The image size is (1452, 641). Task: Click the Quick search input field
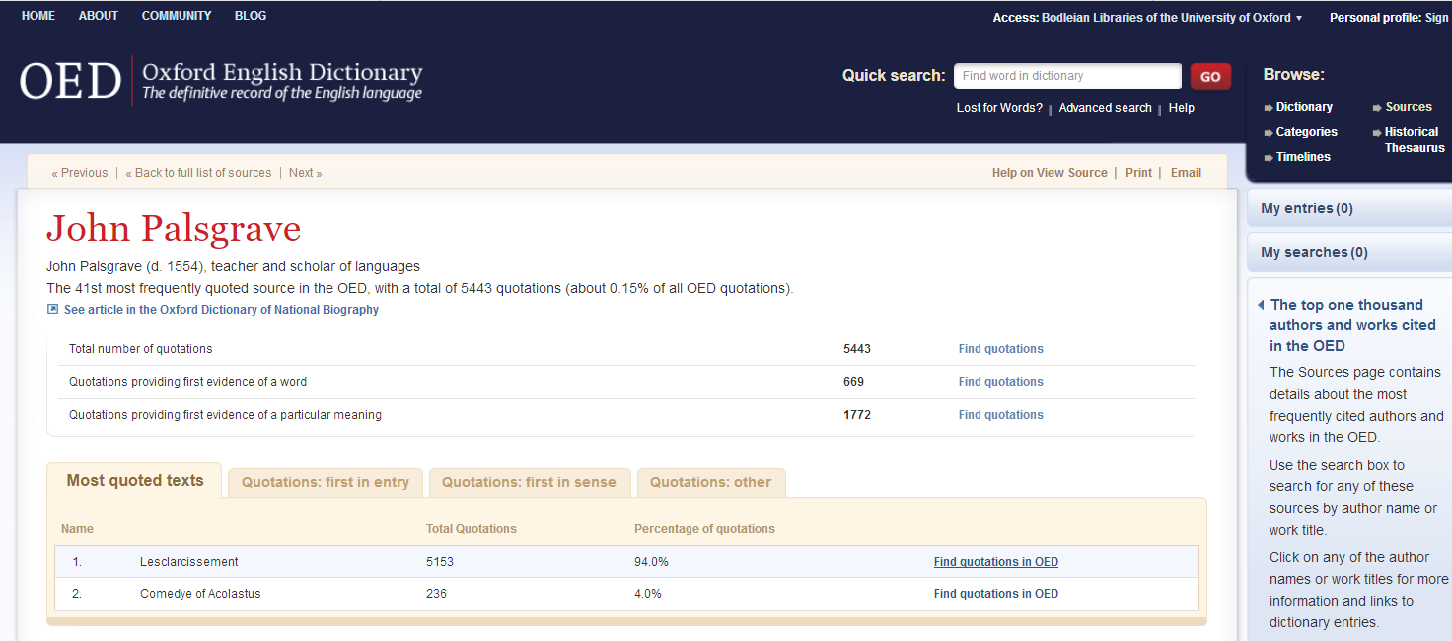[x=1067, y=76]
